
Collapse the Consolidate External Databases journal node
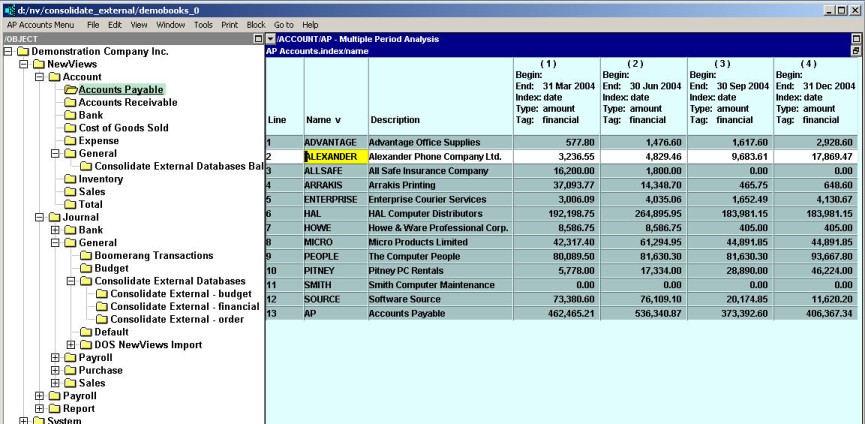click(x=71, y=281)
